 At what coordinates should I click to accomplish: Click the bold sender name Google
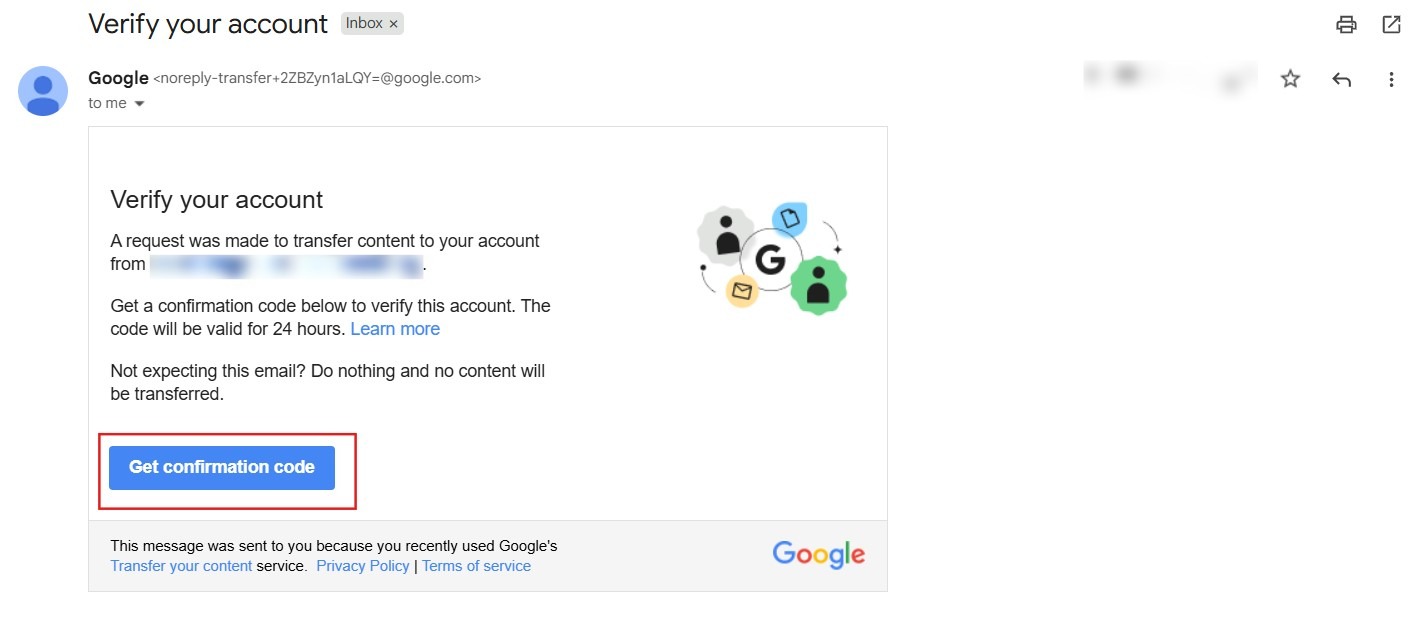click(x=117, y=78)
